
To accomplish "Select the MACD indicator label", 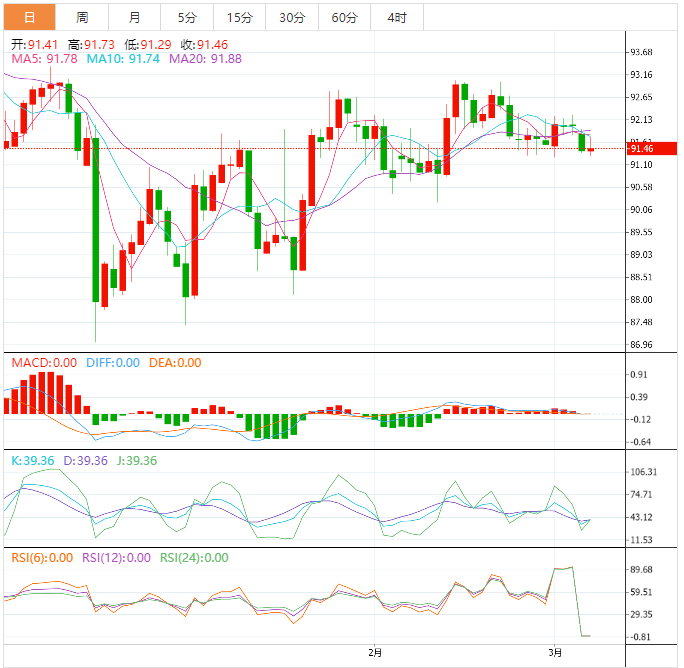I will coord(44,363).
